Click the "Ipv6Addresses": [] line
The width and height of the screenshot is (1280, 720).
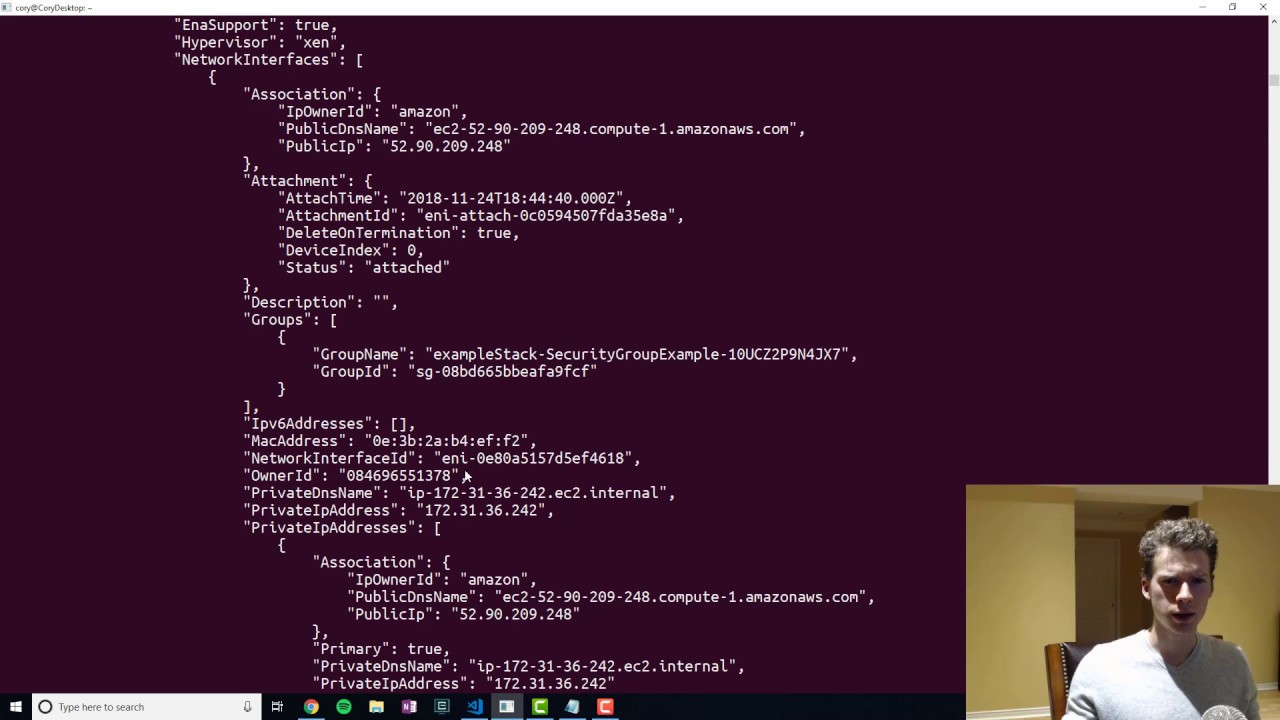pyautogui.click(x=329, y=424)
